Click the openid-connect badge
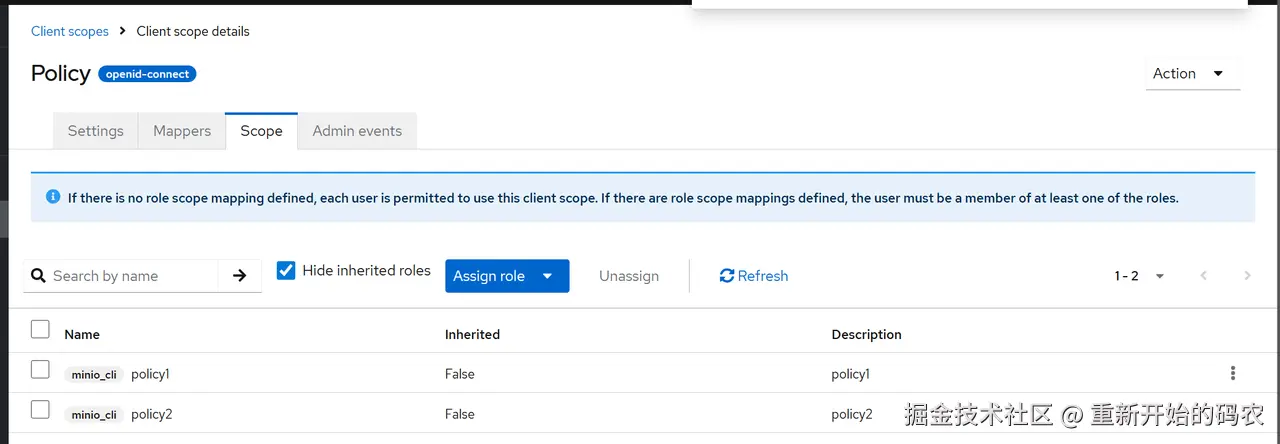The height and width of the screenshot is (444, 1280). pos(147,74)
